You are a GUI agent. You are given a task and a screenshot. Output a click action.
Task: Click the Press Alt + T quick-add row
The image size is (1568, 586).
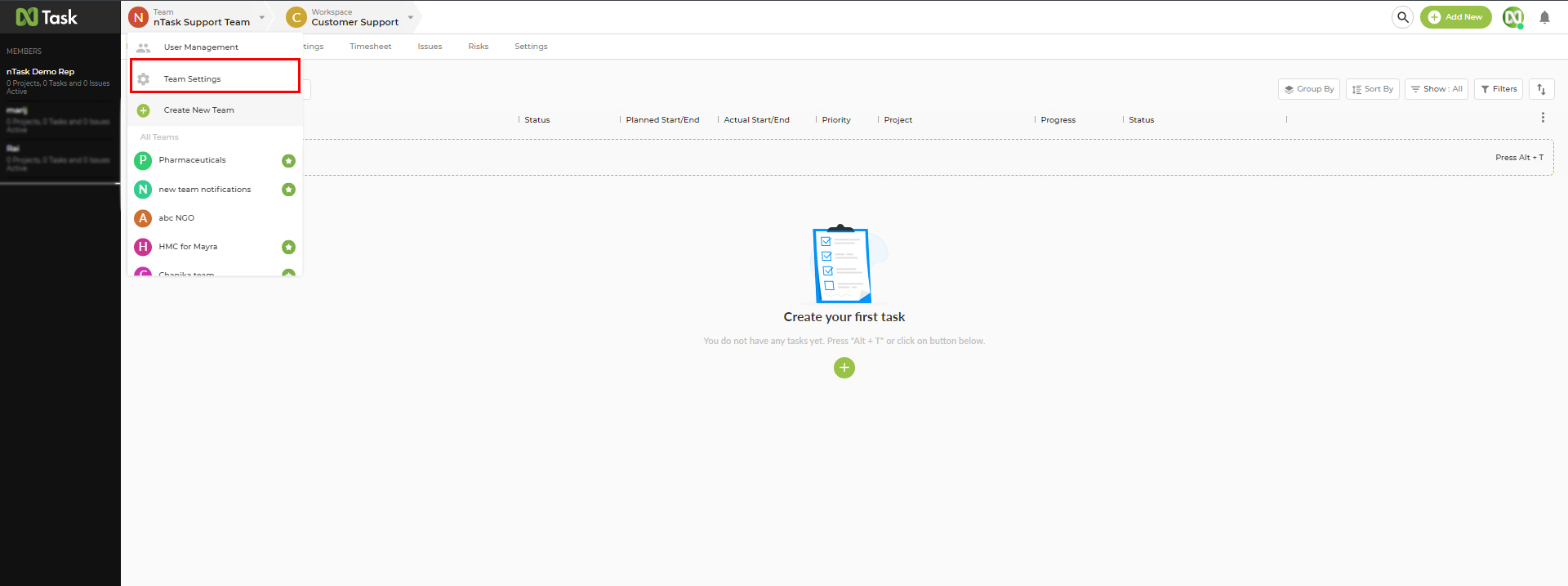(928, 158)
